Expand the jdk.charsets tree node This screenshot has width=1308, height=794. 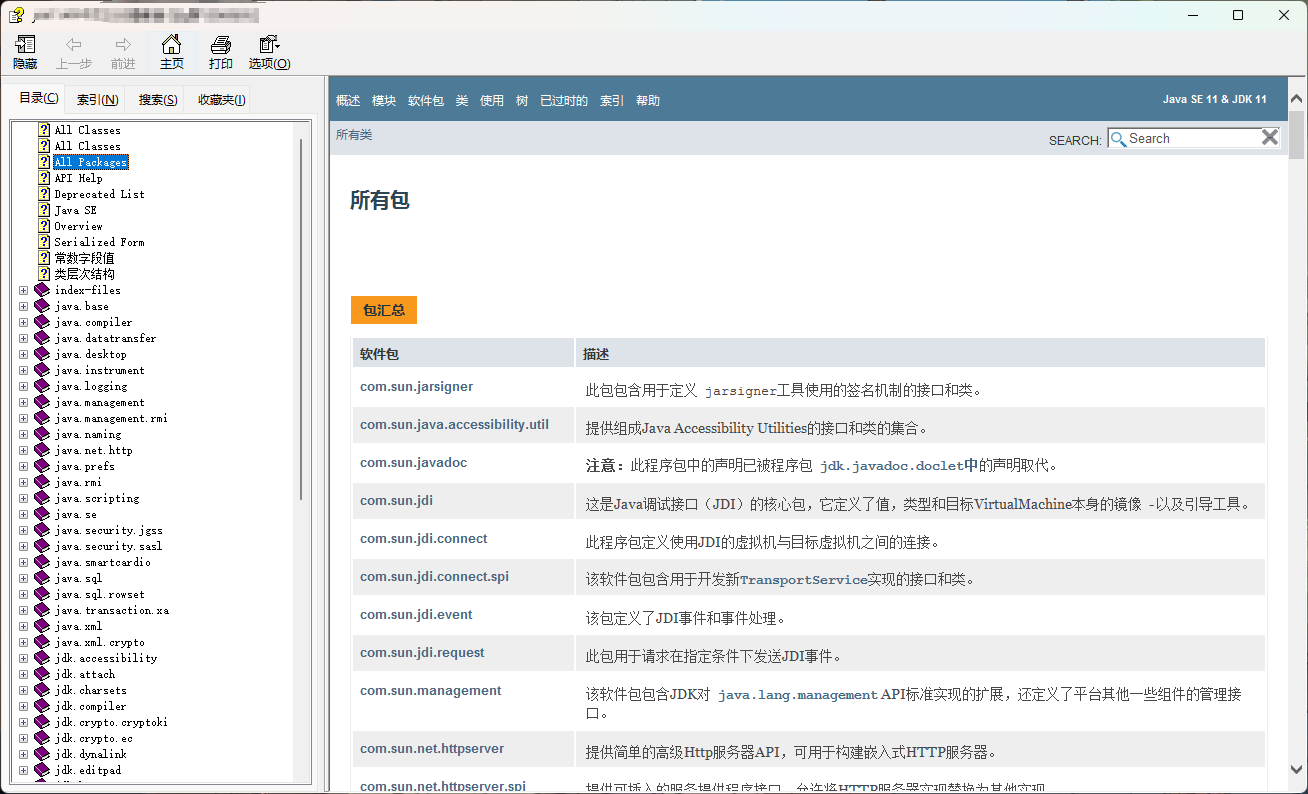pos(23,690)
